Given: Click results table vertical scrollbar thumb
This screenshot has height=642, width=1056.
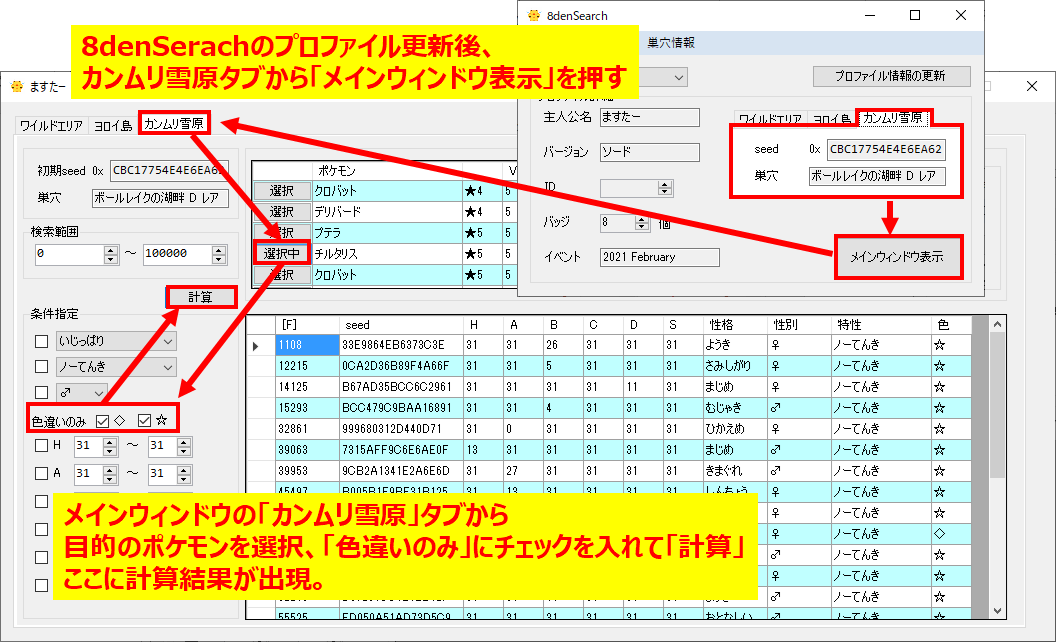Looking at the screenshot, I should 997,406.
